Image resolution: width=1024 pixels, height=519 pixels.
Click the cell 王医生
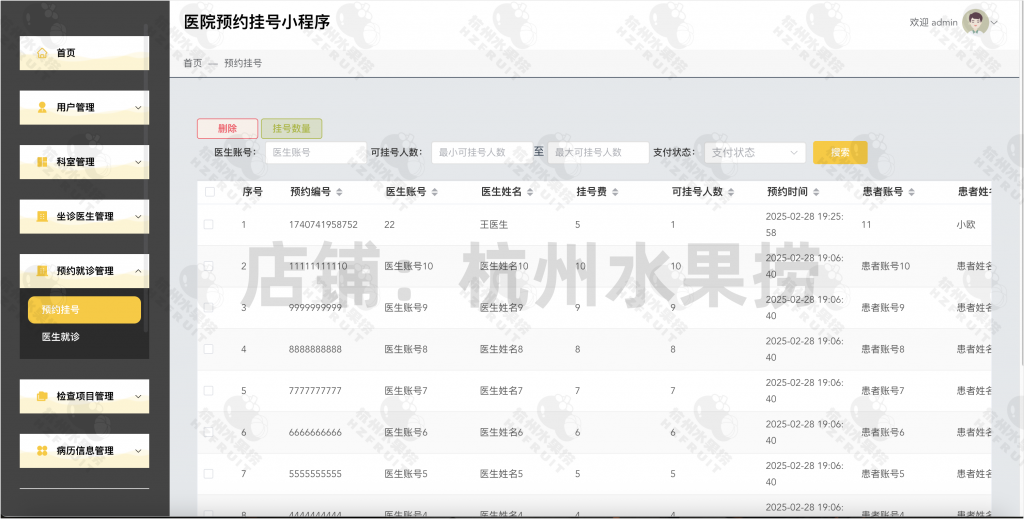[494, 225]
